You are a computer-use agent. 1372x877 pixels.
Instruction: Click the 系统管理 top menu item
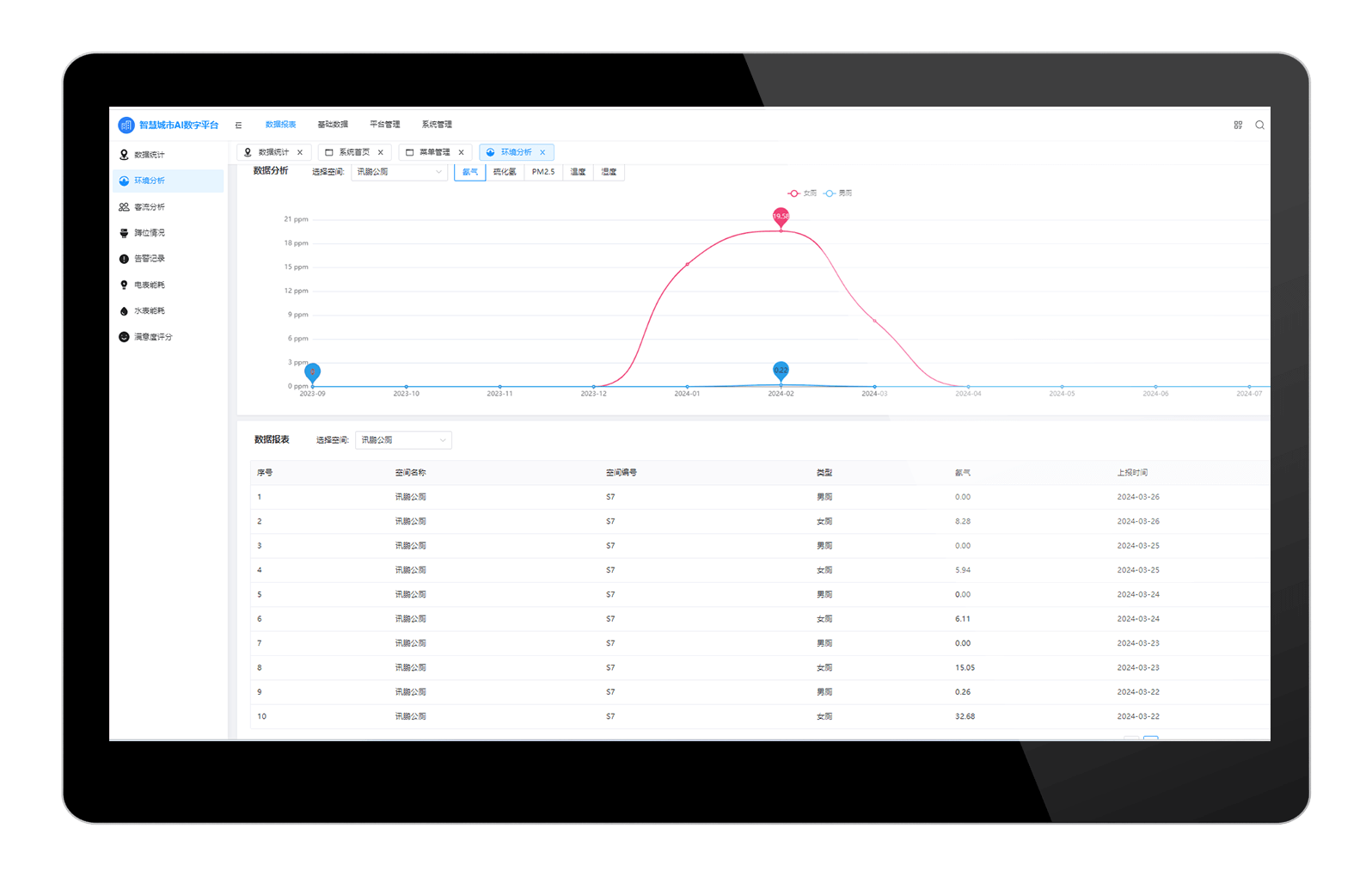pyautogui.click(x=437, y=125)
